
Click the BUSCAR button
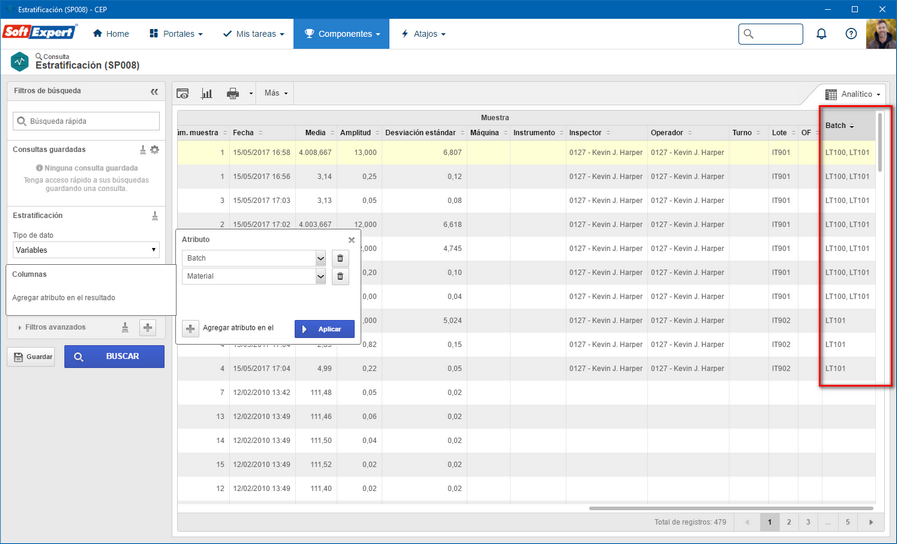pyautogui.click(x=114, y=356)
